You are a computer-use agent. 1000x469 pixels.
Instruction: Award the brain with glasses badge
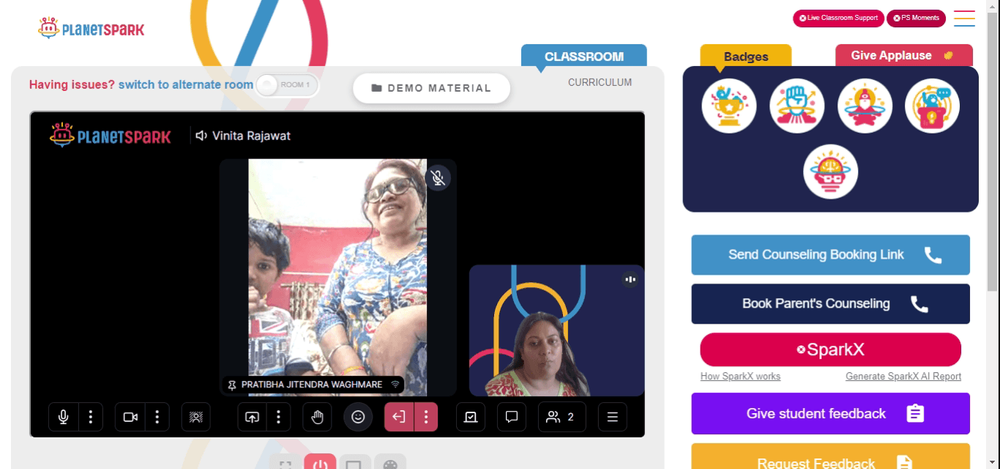point(830,172)
